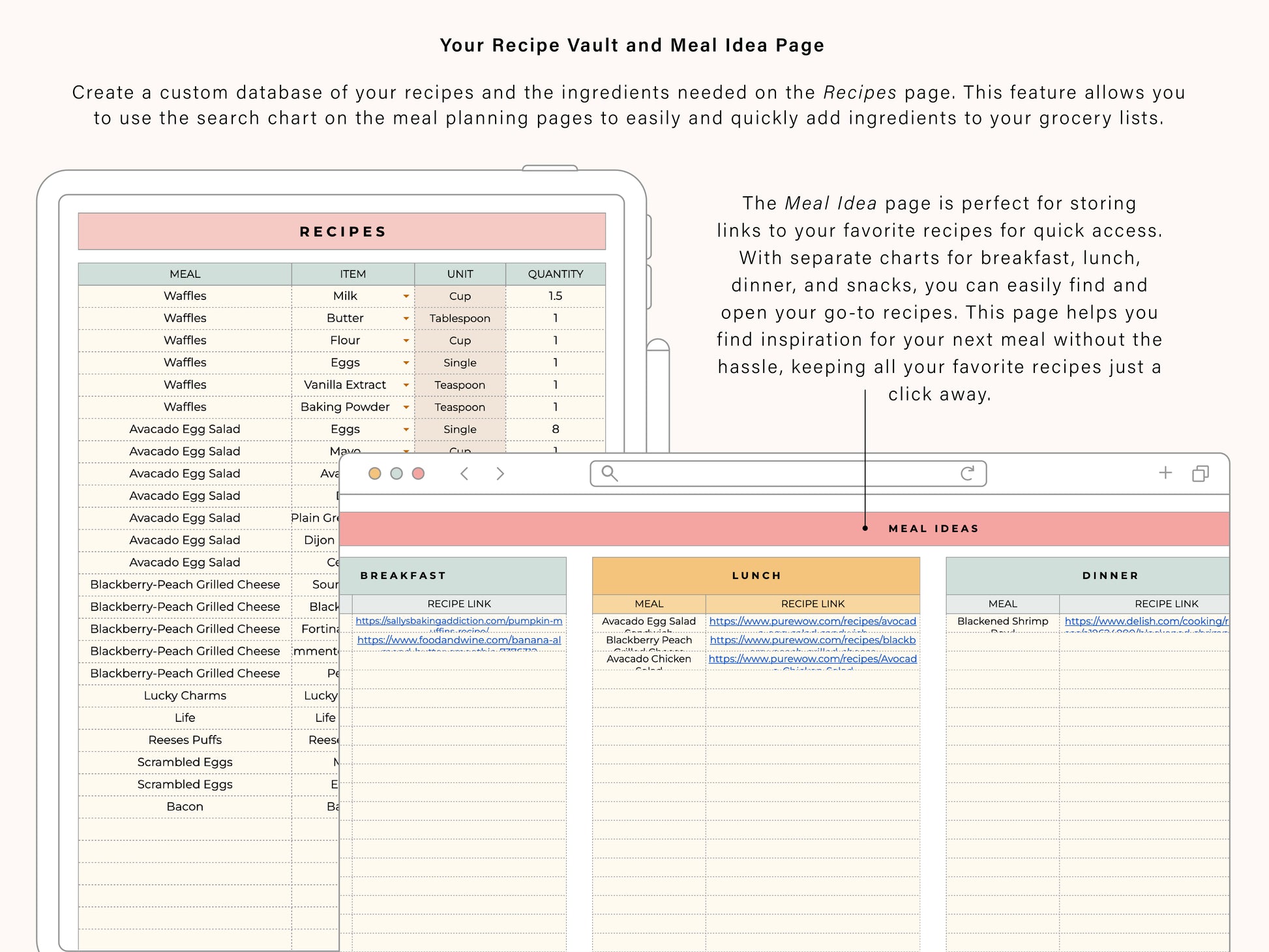The width and height of the screenshot is (1269, 952).
Task: Open the foodandwine banana recipe link
Action: [458, 640]
